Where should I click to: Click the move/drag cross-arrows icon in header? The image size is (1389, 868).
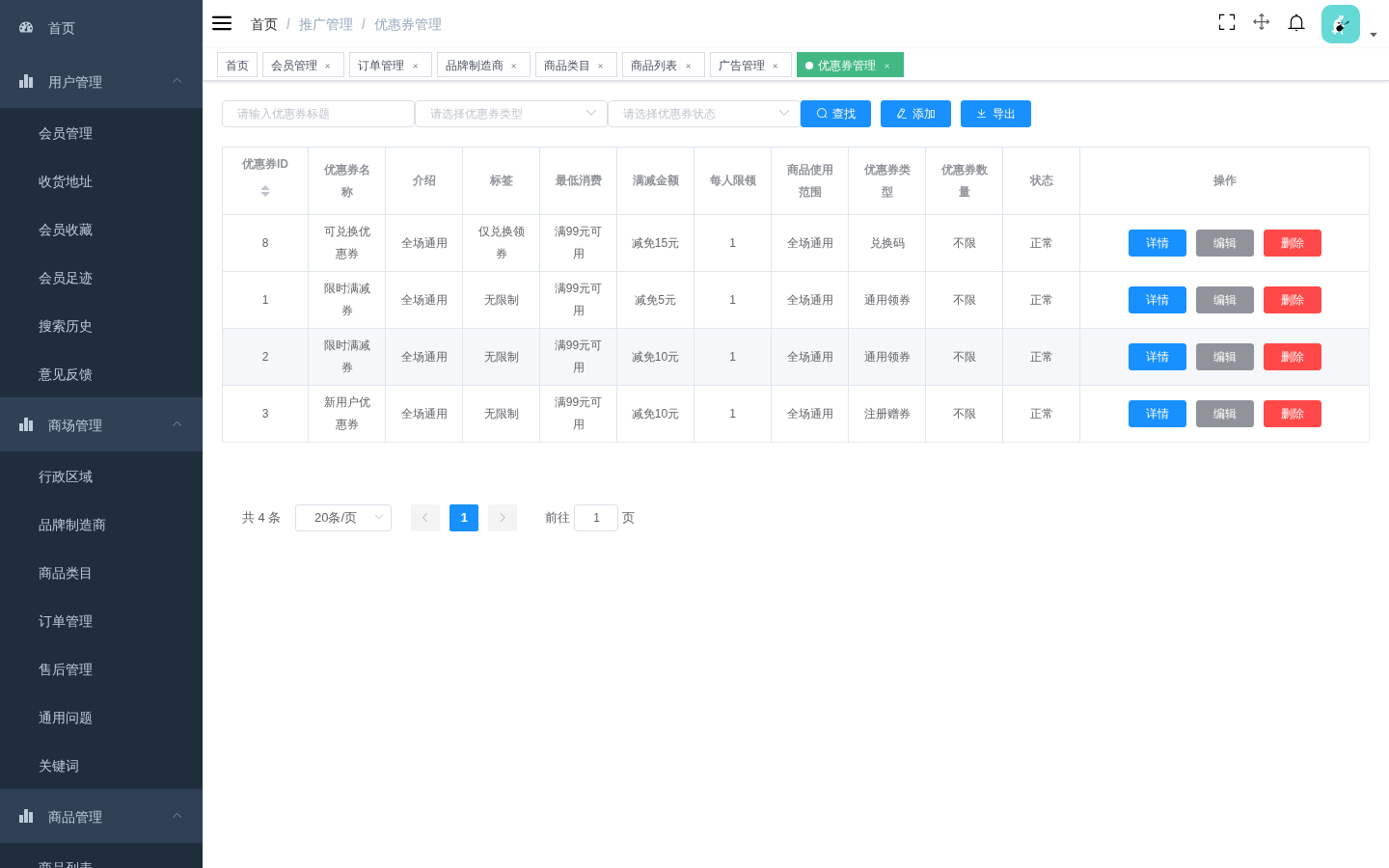pos(1261,22)
